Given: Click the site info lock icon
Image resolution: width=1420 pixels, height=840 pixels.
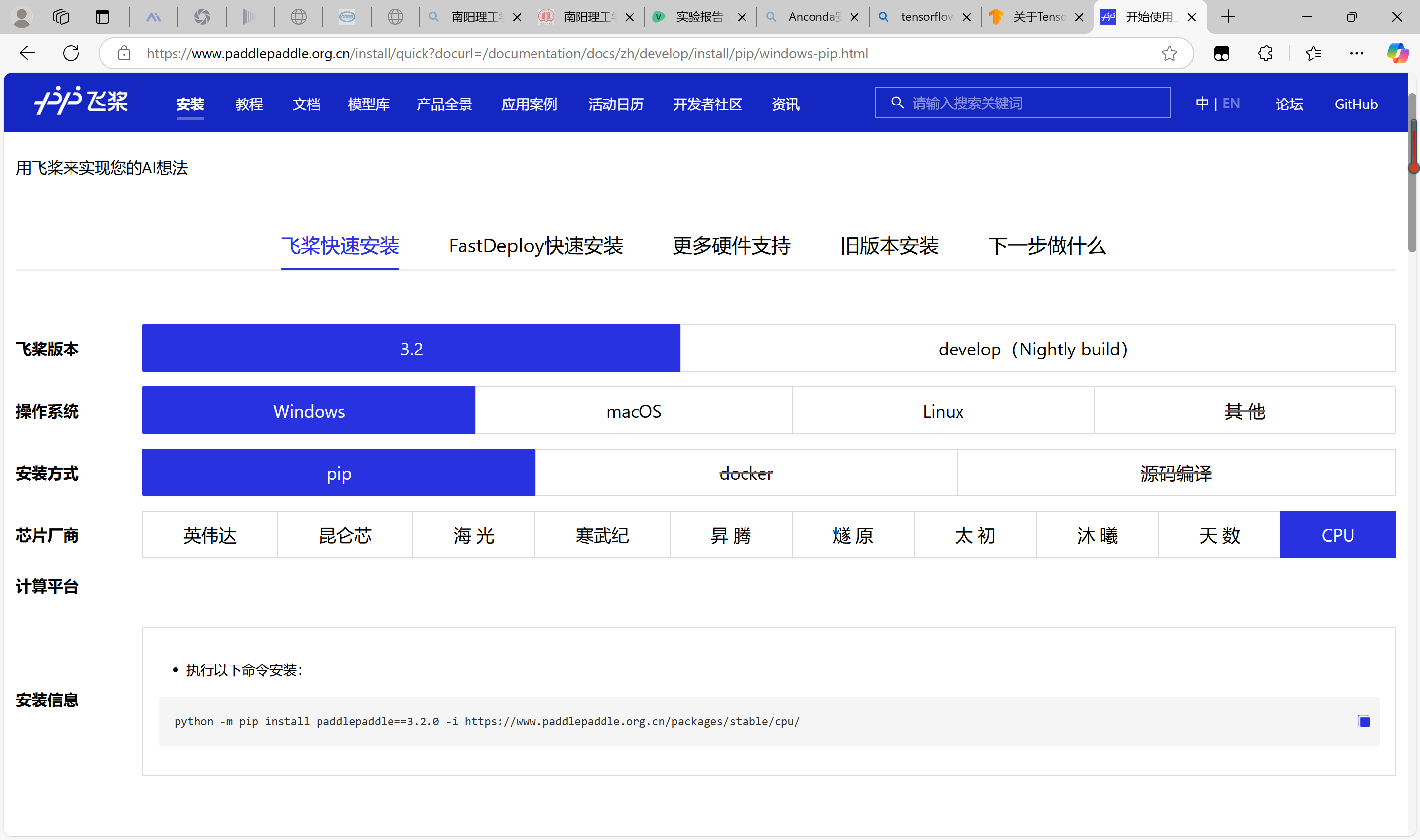Looking at the screenshot, I should tap(124, 53).
